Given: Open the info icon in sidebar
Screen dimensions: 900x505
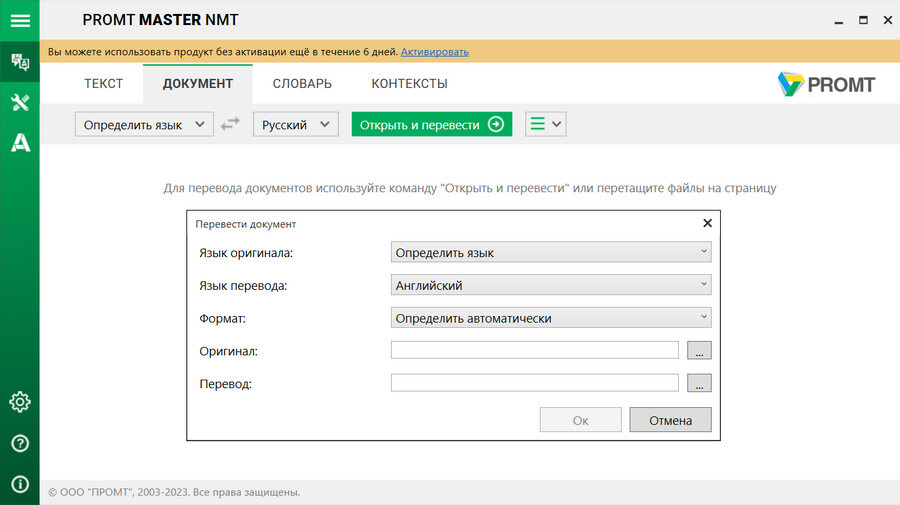Looking at the screenshot, I should [x=20, y=484].
